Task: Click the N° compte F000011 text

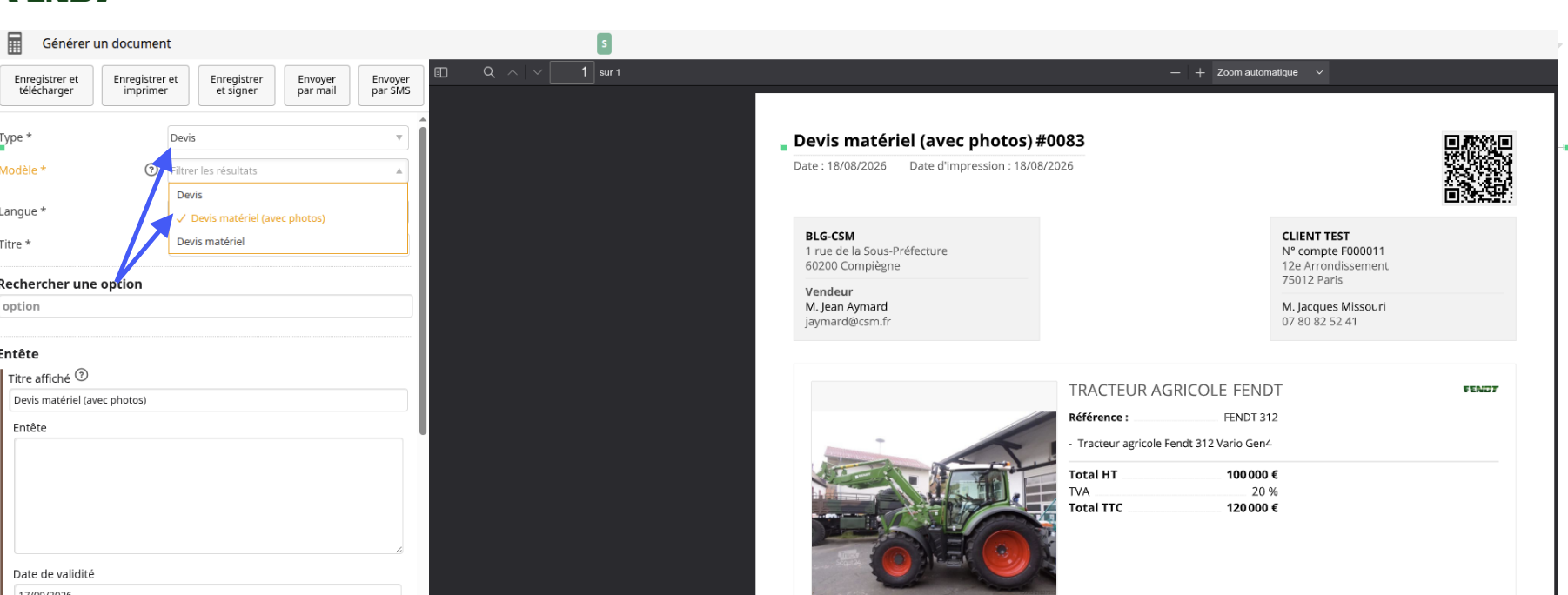Action: coord(1333,251)
